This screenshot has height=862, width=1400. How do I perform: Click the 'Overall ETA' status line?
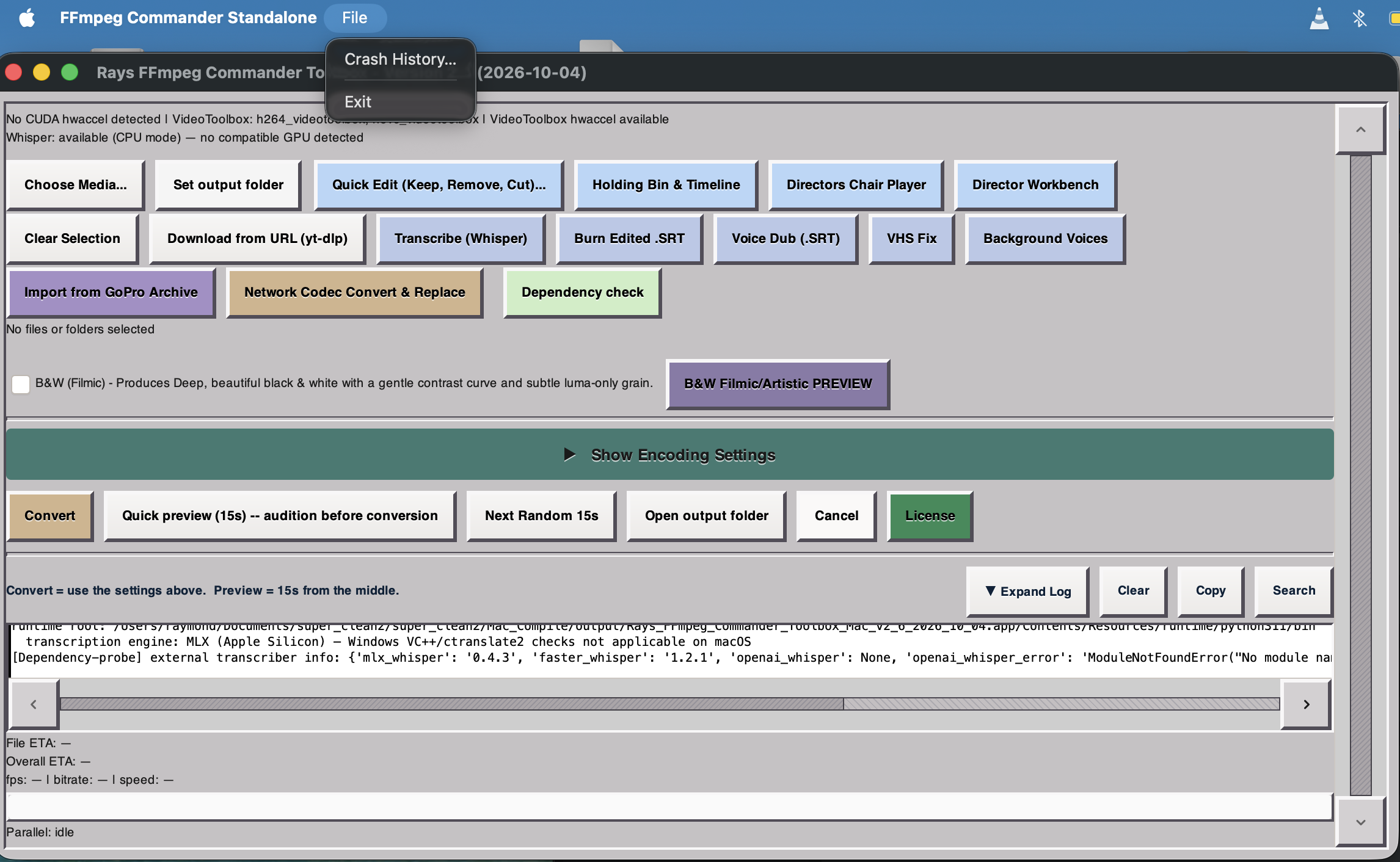pos(48,761)
